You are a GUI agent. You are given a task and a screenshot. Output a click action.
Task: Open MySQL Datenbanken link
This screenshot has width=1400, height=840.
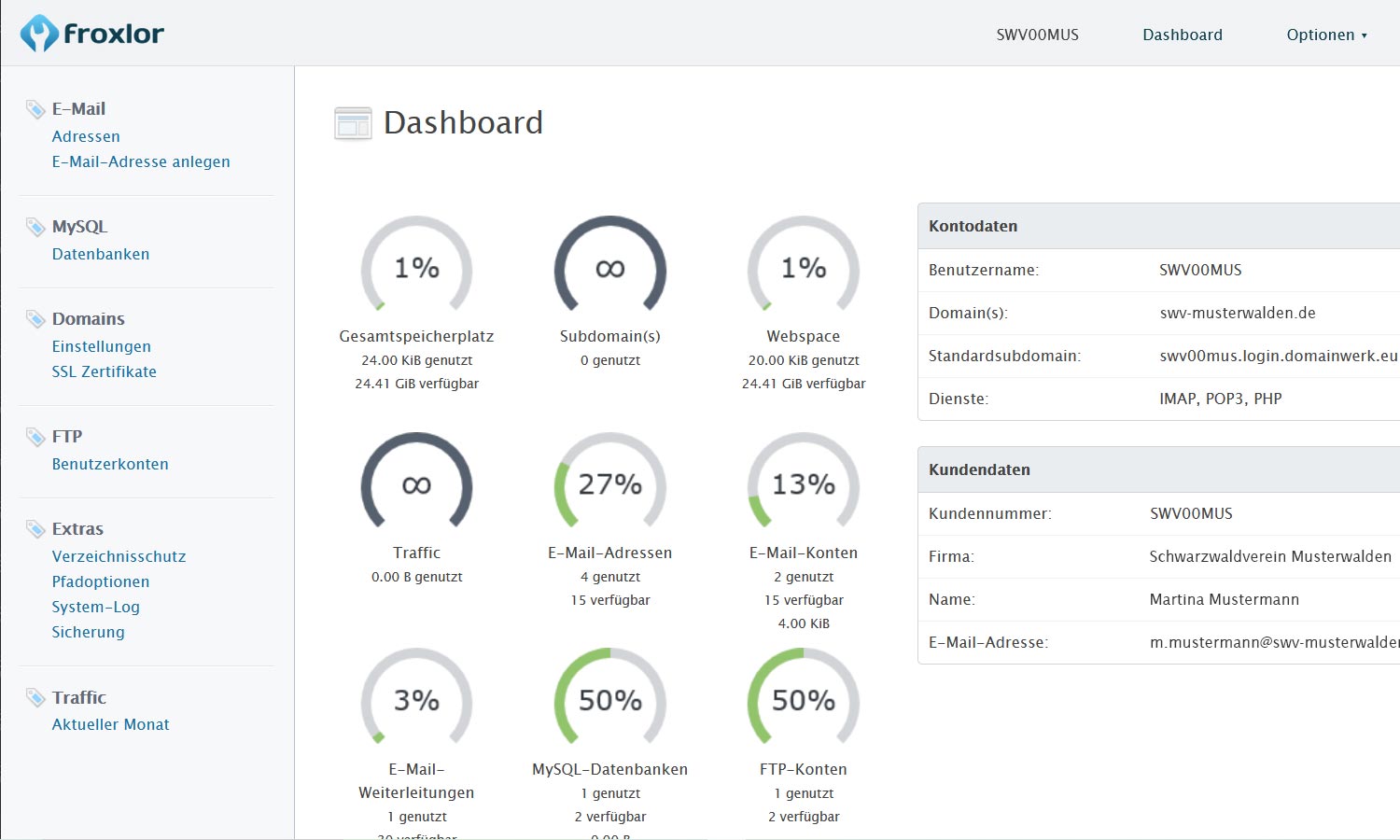click(x=101, y=254)
